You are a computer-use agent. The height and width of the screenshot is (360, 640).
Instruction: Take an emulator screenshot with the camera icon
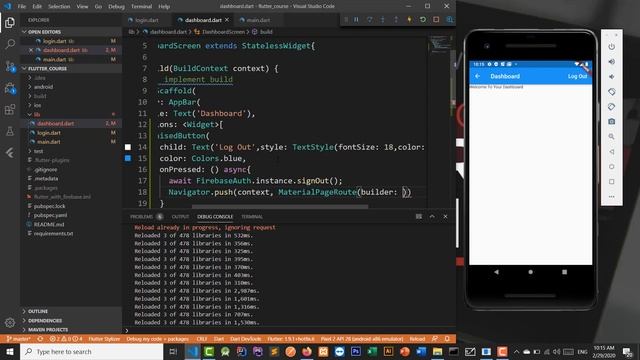click(x=611, y=122)
